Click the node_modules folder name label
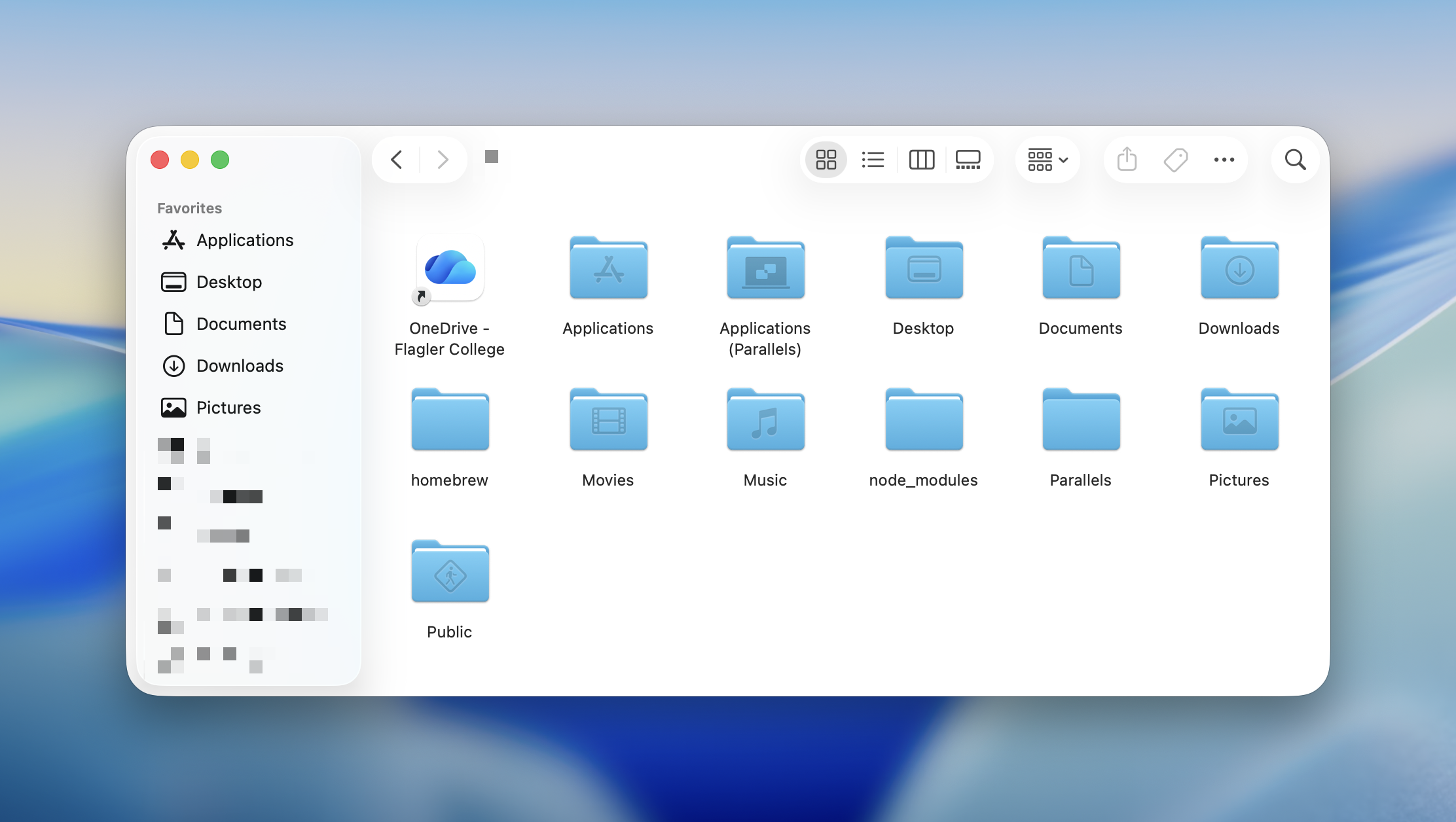 (923, 480)
